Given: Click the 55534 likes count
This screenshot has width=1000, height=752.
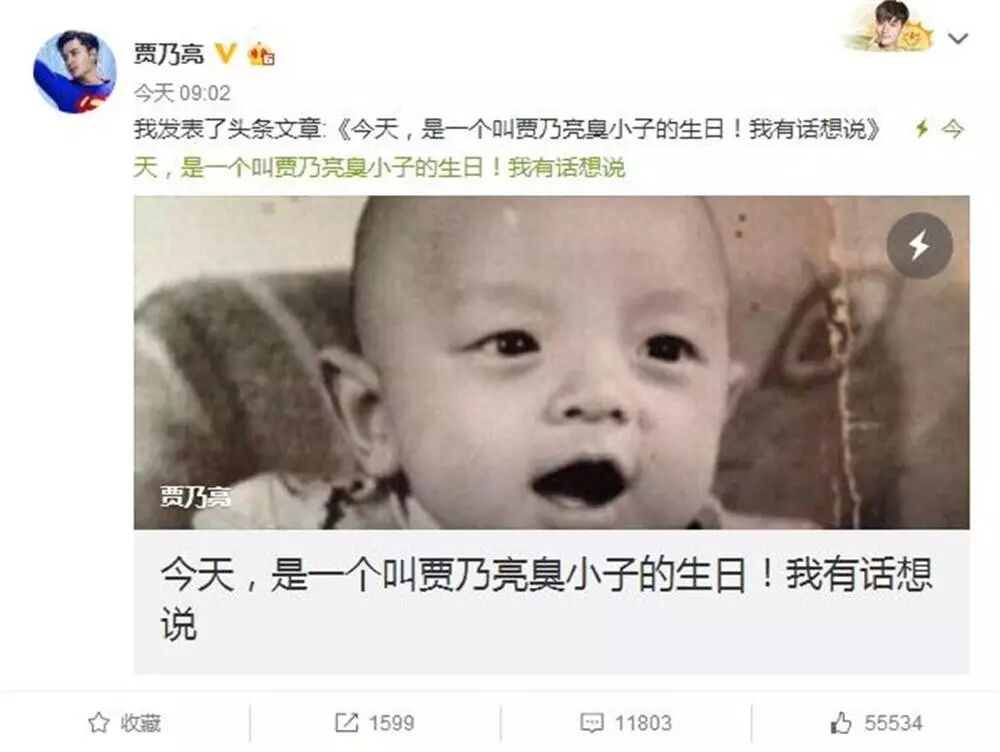Looking at the screenshot, I should (x=893, y=723).
